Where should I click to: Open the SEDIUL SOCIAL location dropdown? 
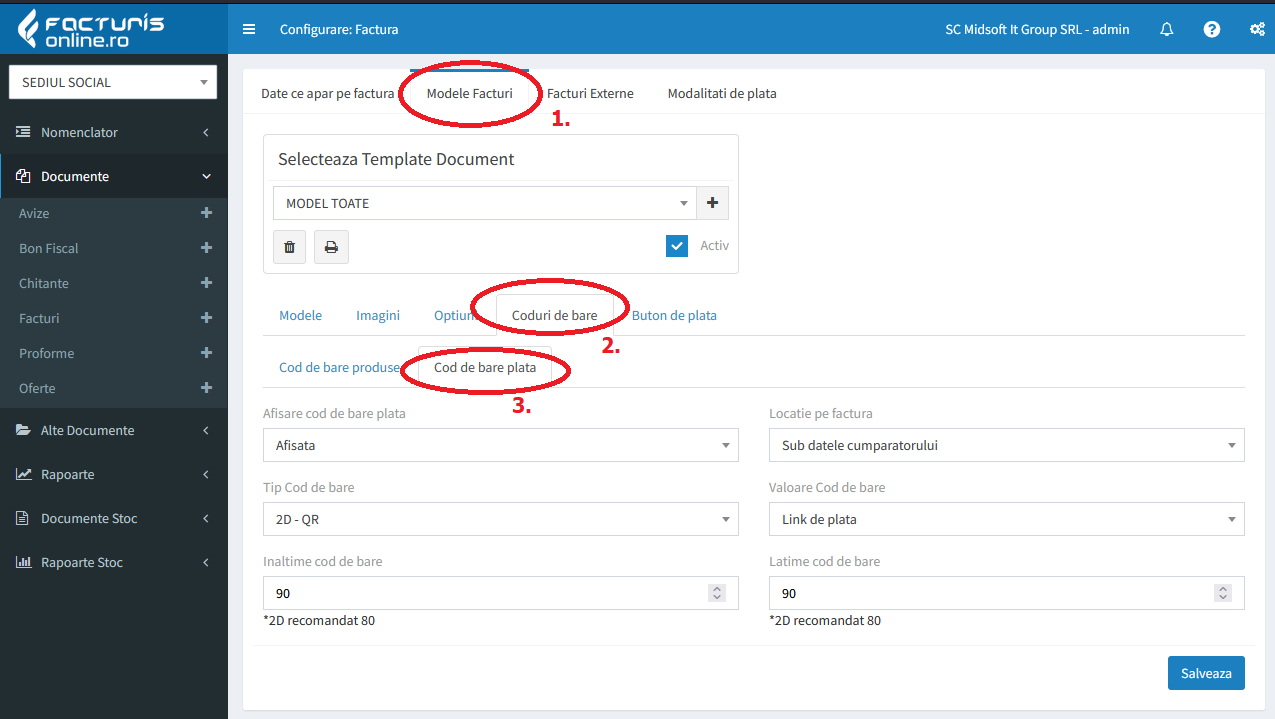113,82
